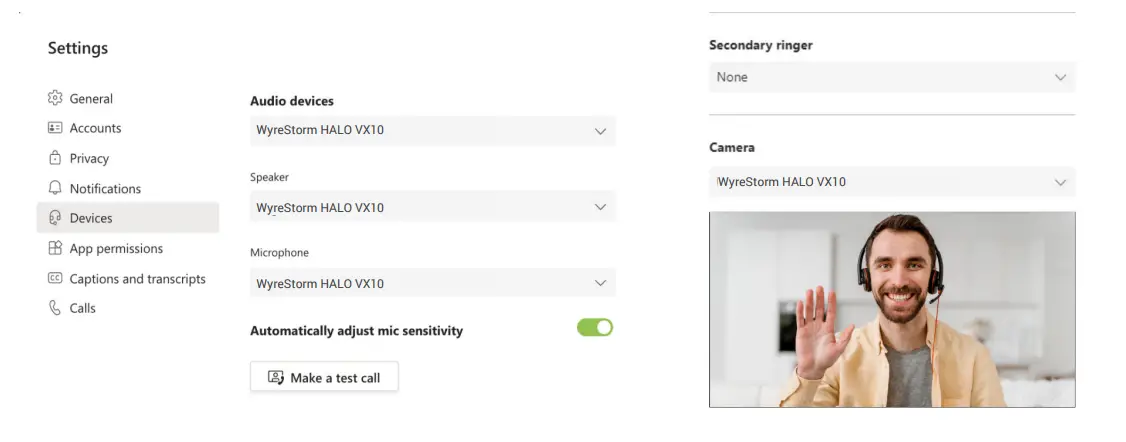Open the Speaker device dropdown
This screenshot has height=442, width=1126.
tap(432, 207)
